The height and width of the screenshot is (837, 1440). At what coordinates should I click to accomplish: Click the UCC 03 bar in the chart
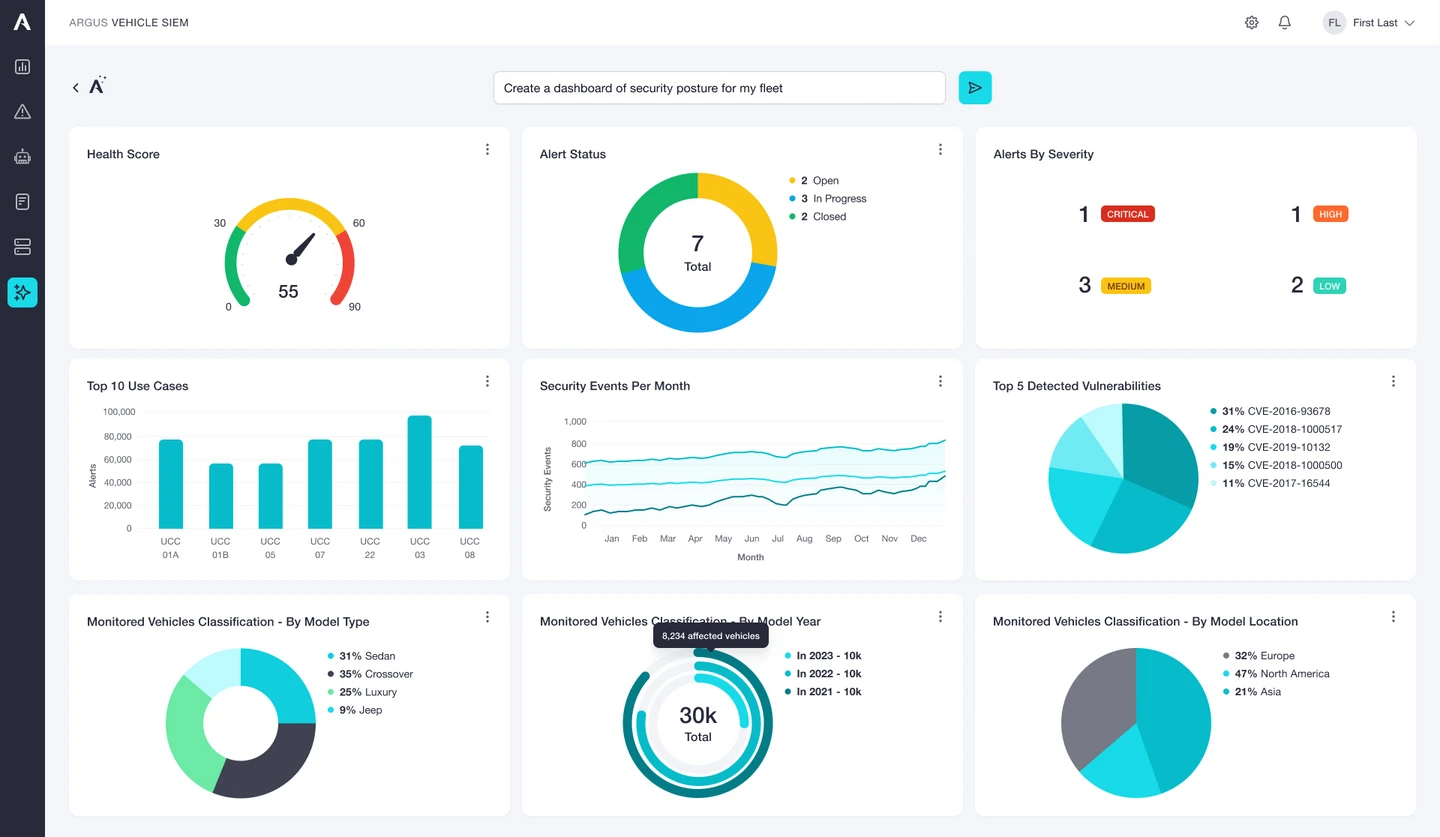point(420,472)
